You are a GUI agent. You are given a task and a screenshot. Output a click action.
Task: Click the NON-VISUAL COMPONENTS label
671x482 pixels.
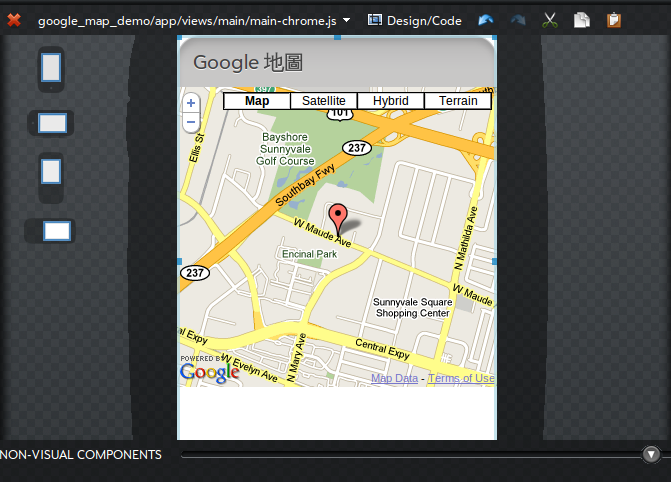[81, 455]
